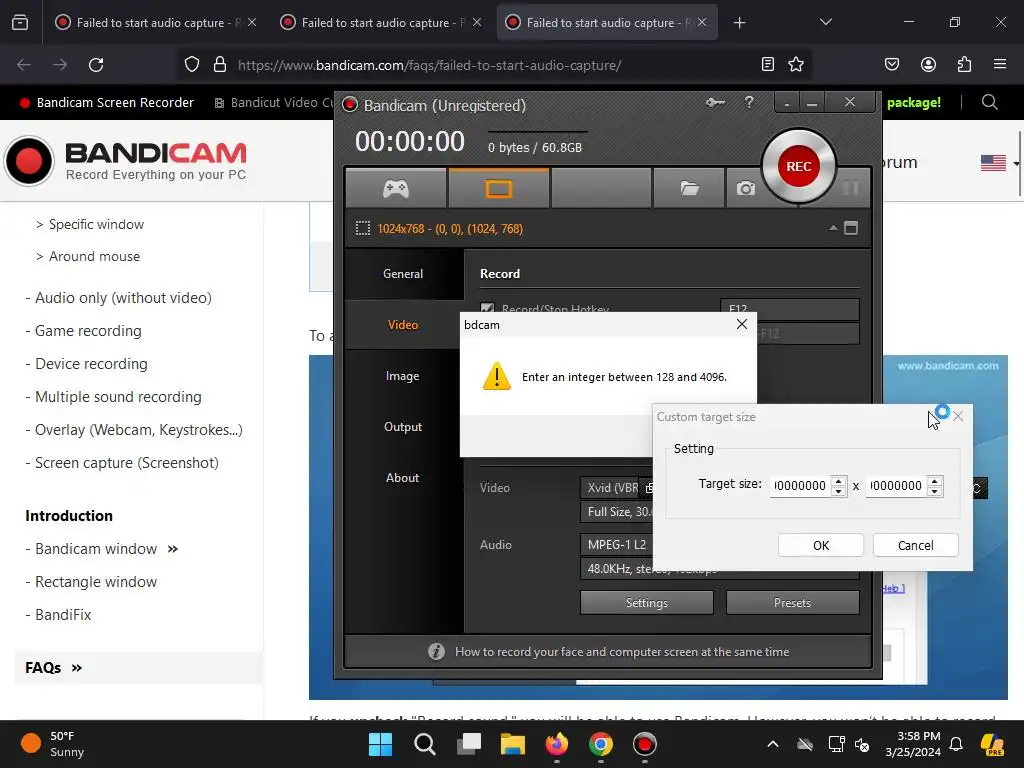Decrease target width with down stepper
This screenshot has width=1024, height=768.
coord(839,491)
